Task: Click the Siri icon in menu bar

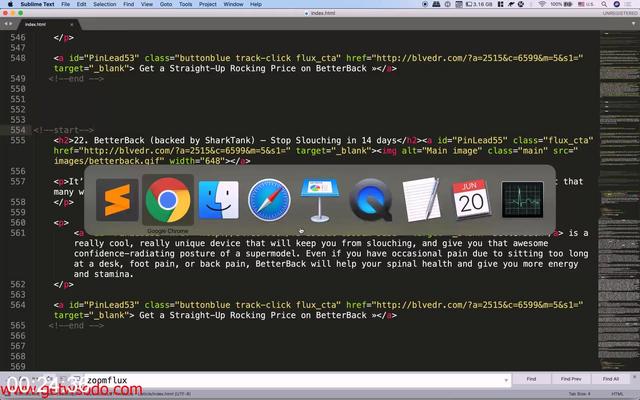Action: click(x=617, y=4)
